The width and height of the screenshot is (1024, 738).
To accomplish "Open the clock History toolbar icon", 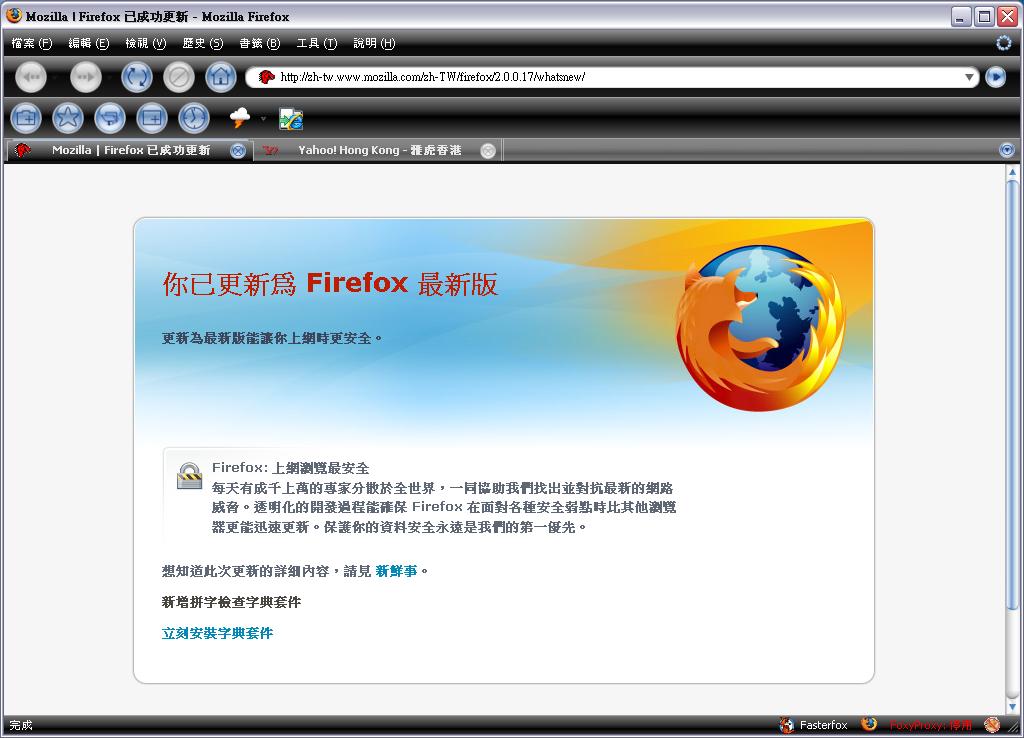I will click(194, 118).
